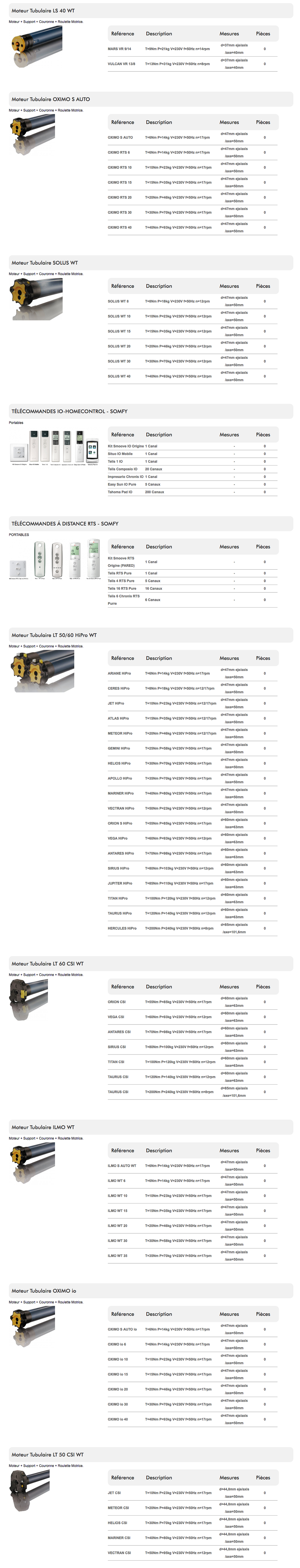Click the 'APOLLO HiPro' reference
Viewport: 300px width, 1568px height.
[x=120, y=778]
